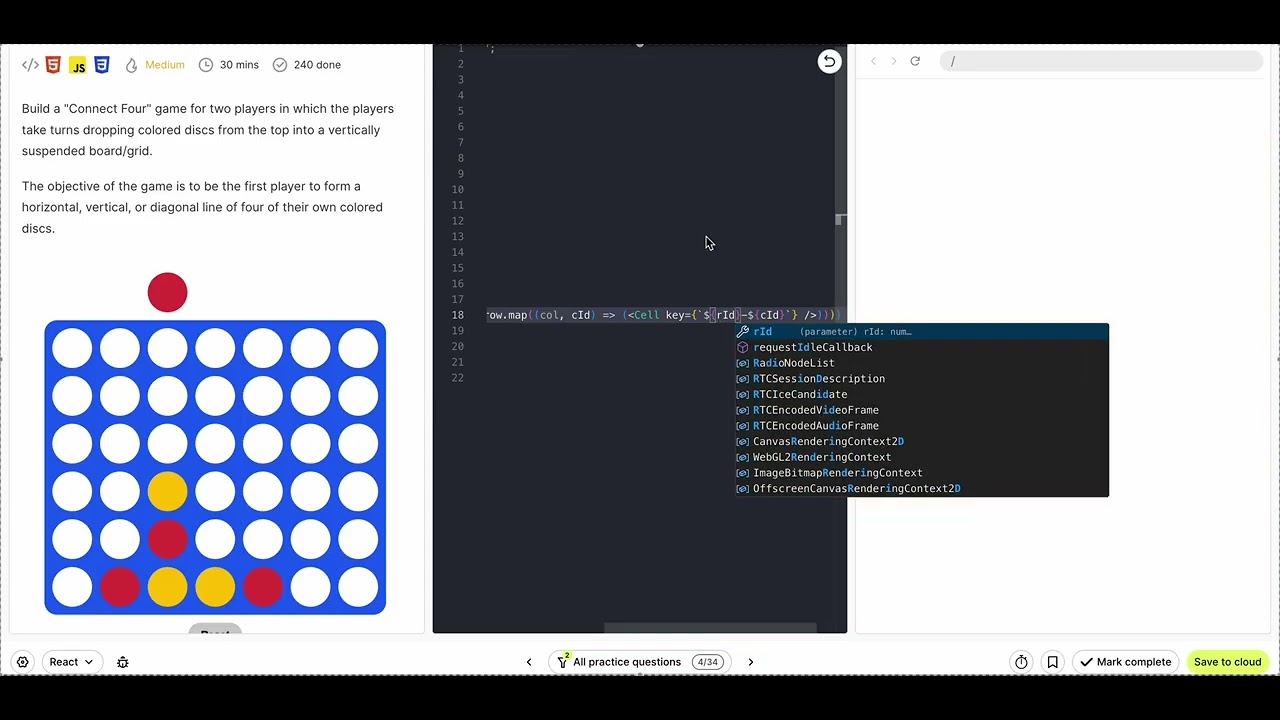Click the JS logo icon
This screenshot has height=720, width=1280.
78,65
